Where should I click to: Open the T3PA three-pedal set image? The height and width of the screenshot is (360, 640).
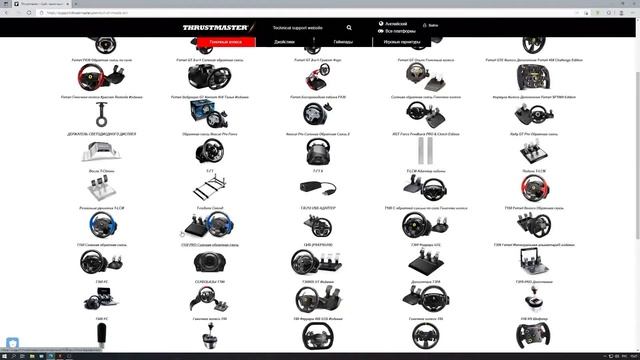[x=426, y=262]
